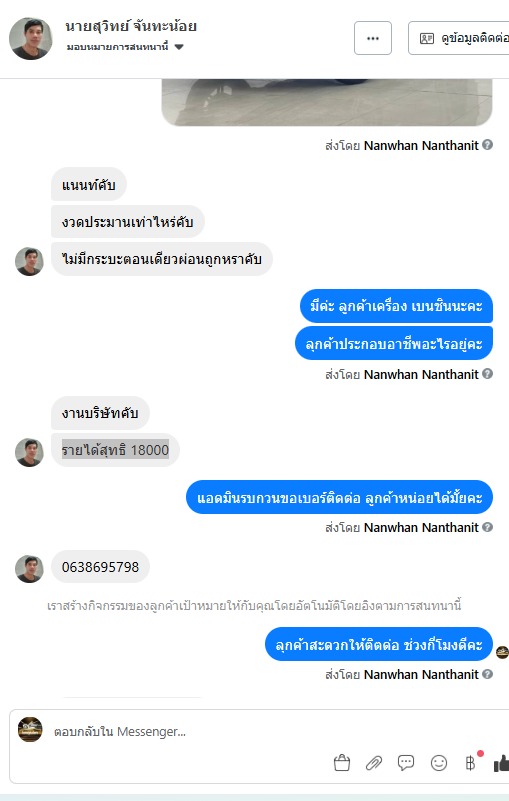Click the sender name under the last blue message
The height and width of the screenshot is (801, 509).
[x=421, y=674]
